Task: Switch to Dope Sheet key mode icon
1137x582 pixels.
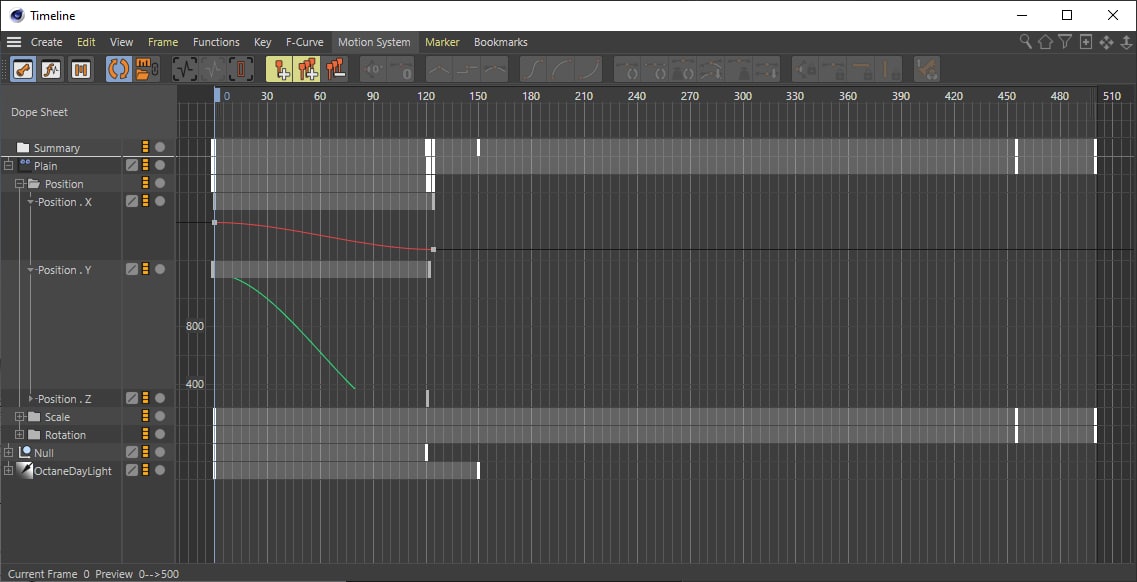Action: tap(23, 70)
